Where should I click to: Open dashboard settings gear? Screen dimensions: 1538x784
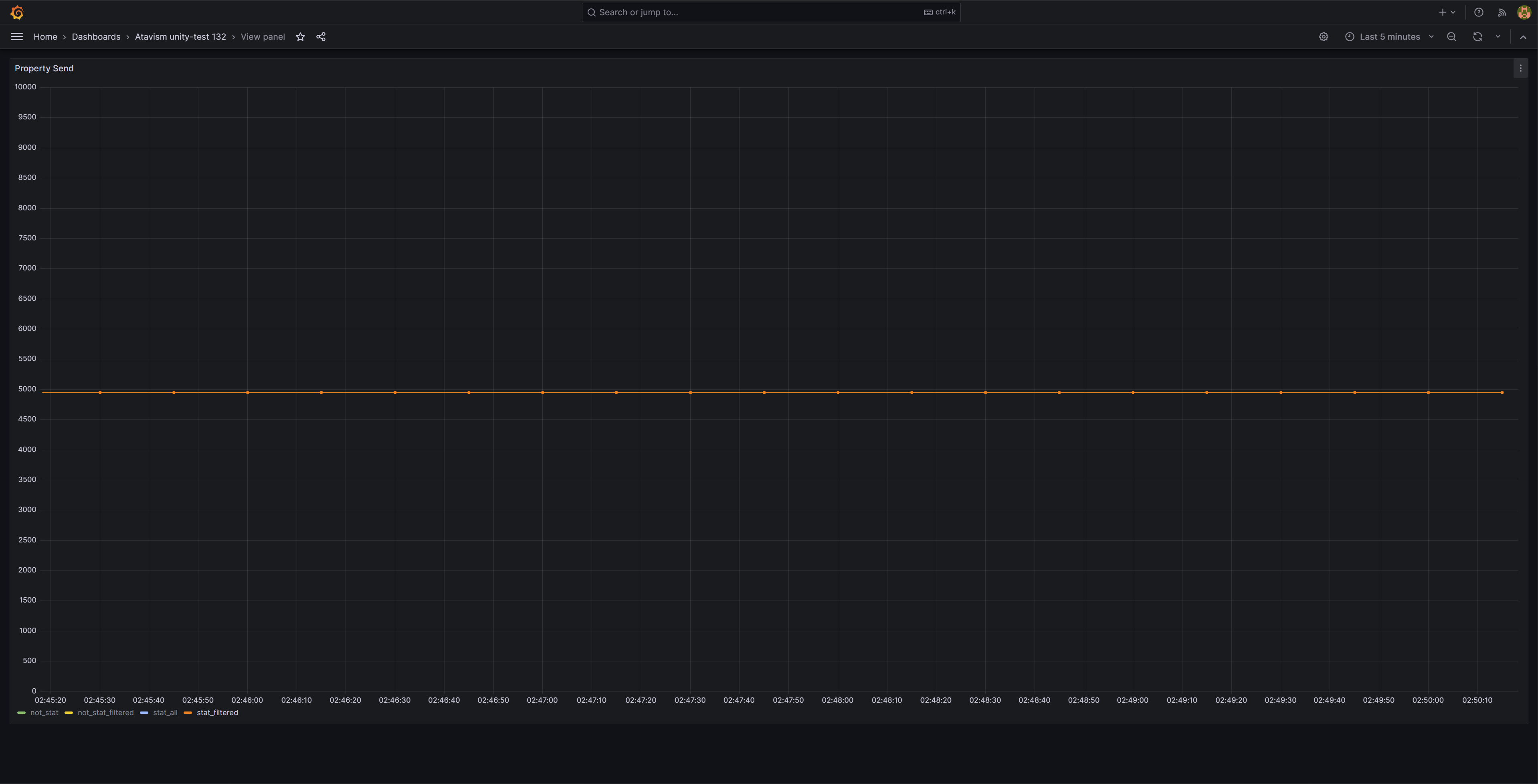(x=1324, y=37)
